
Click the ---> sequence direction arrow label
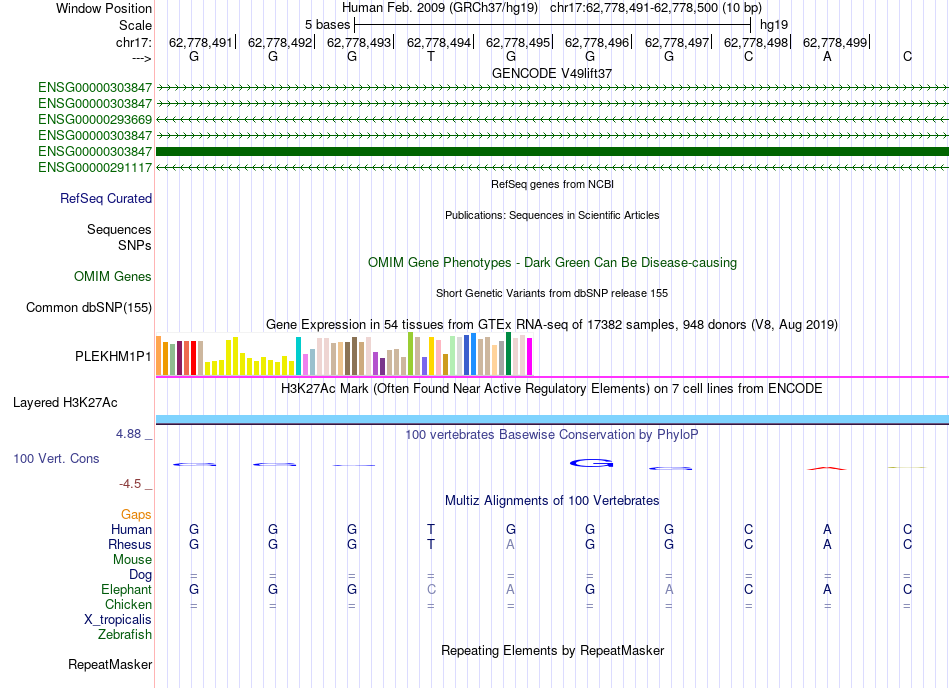tap(142, 59)
